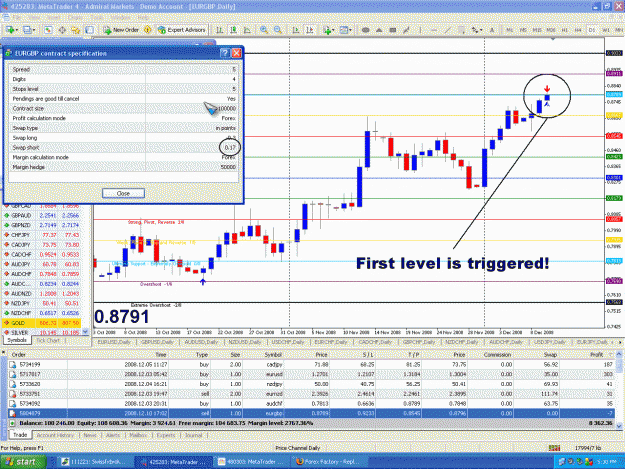This screenshot has width=625, height=469.
Task: Switch chart to H4 timeframe
Action: click(x=578, y=30)
